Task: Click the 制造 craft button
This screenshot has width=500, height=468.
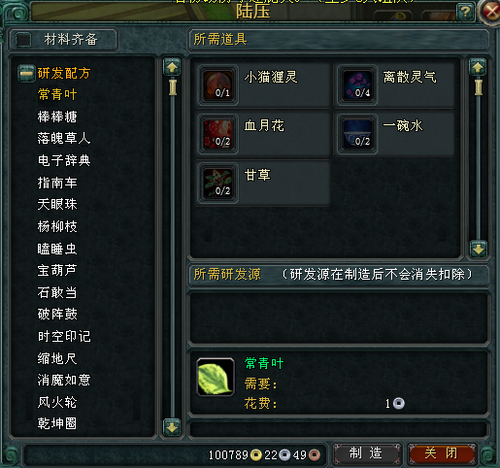Action: [366, 453]
